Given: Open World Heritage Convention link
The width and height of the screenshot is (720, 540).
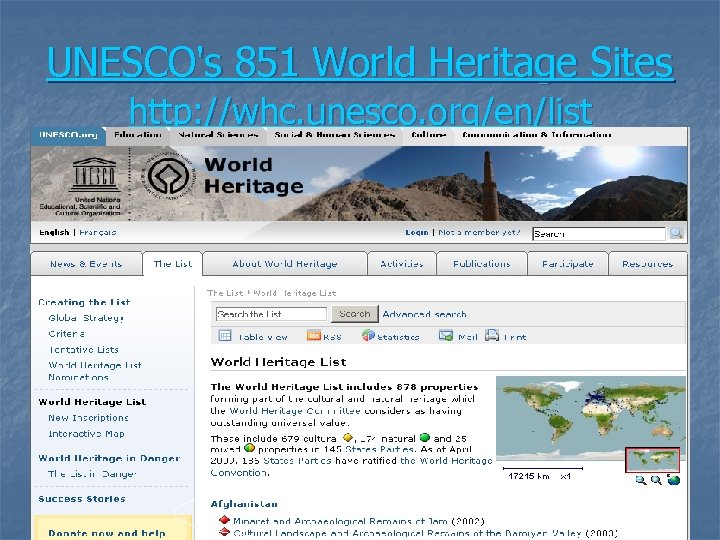Looking at the screenshot, I should pos(351,467).
